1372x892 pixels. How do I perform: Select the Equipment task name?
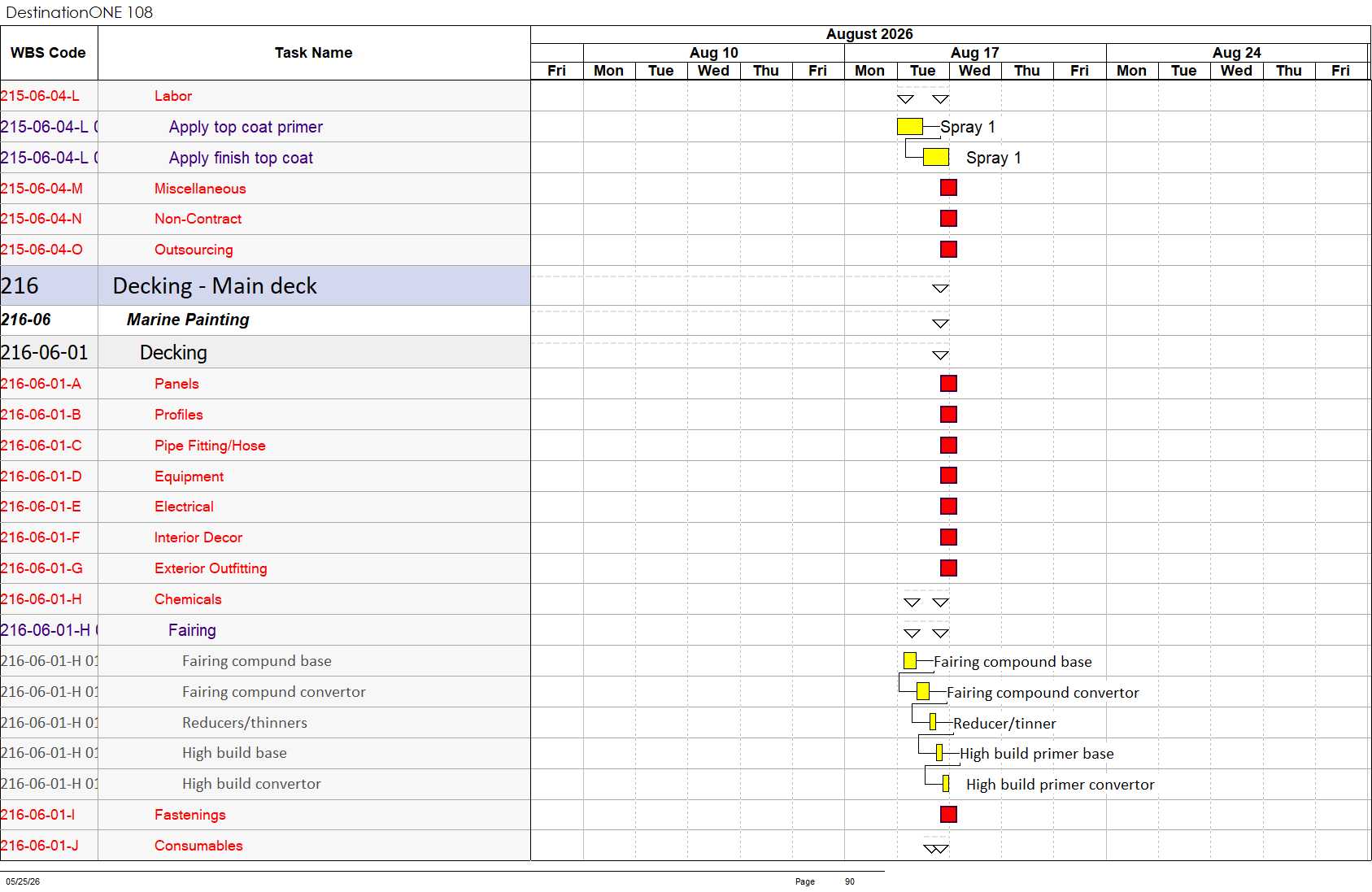[x=189, y=476]
